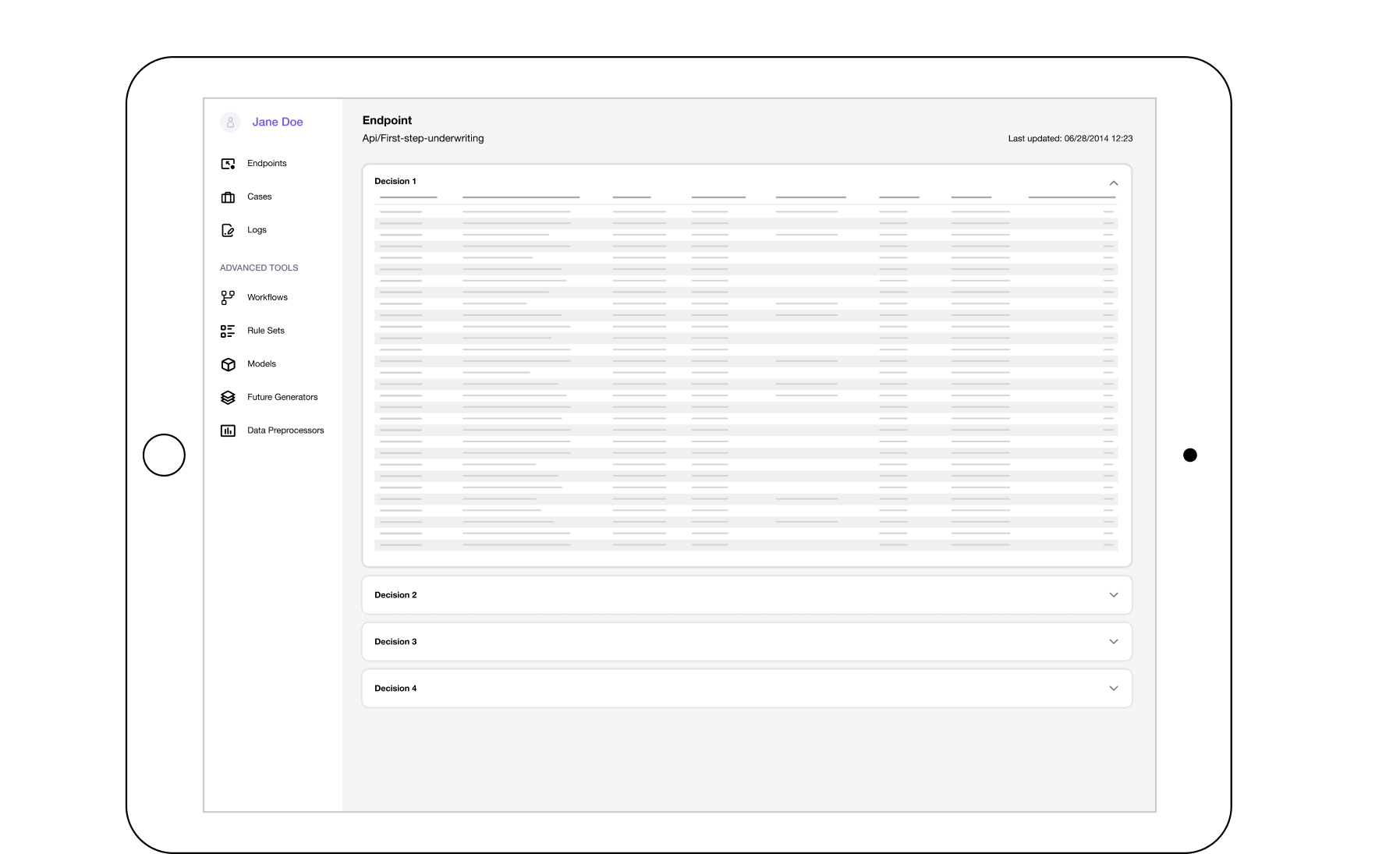Click the Data Preprocessors chart icon
Screen dimensions: 1400x854
tap(228, 431)
